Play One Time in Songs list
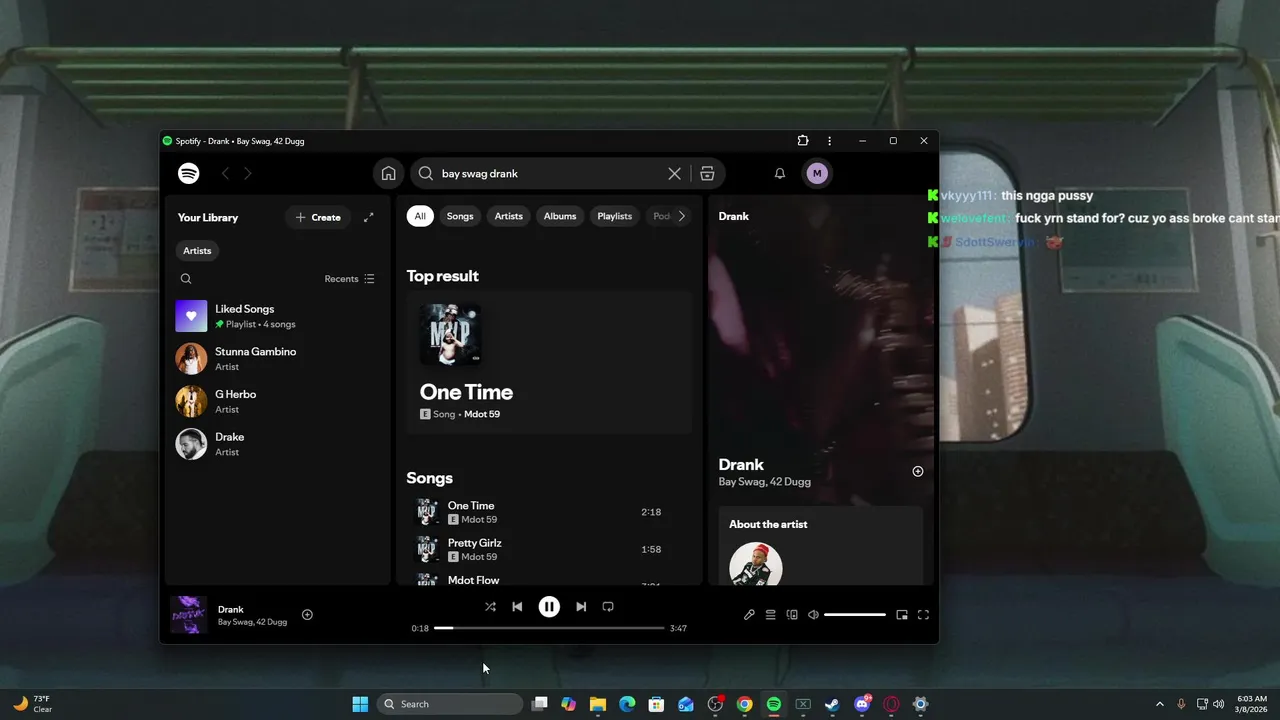The image size is (1280, 720). [x=549, y=512]
